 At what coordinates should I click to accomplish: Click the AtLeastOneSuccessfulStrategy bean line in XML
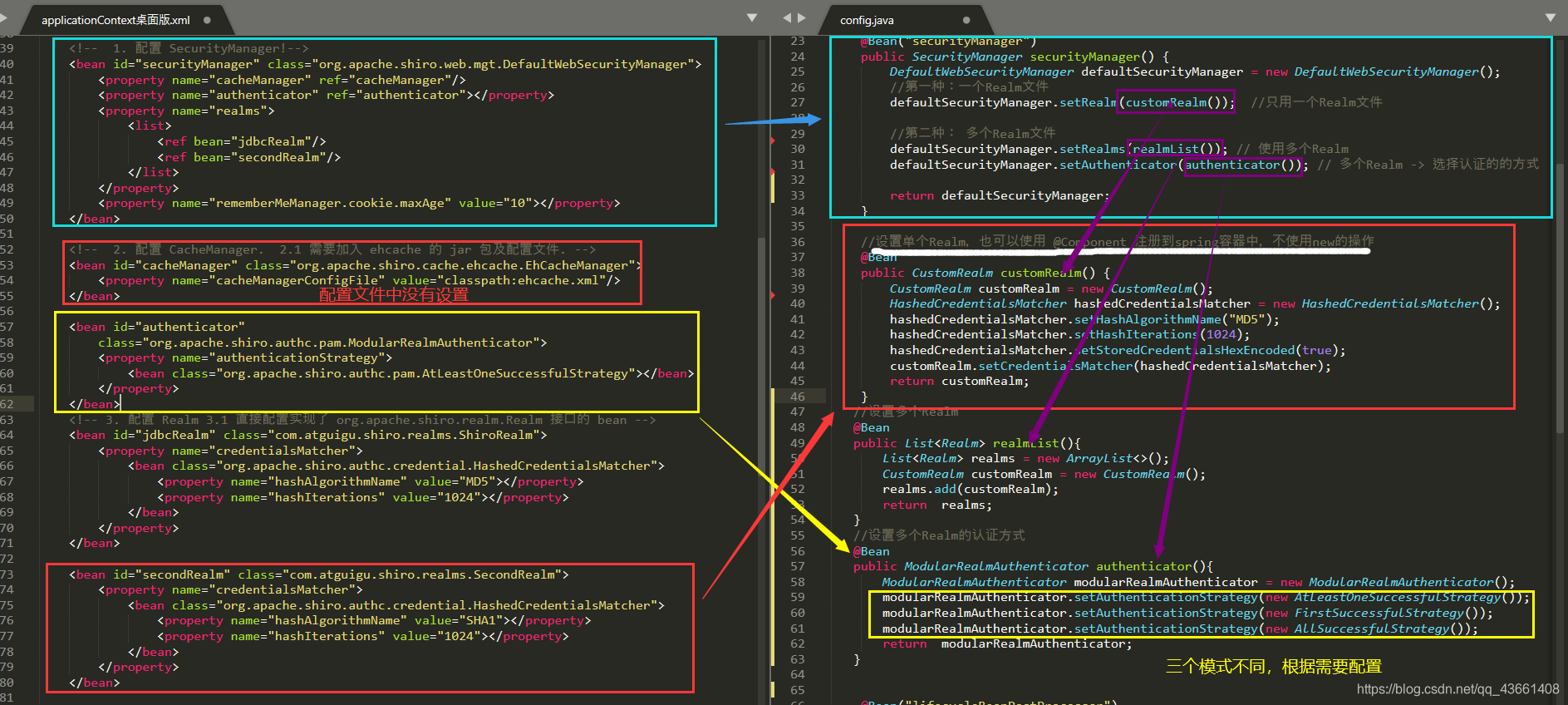[410, 373]
